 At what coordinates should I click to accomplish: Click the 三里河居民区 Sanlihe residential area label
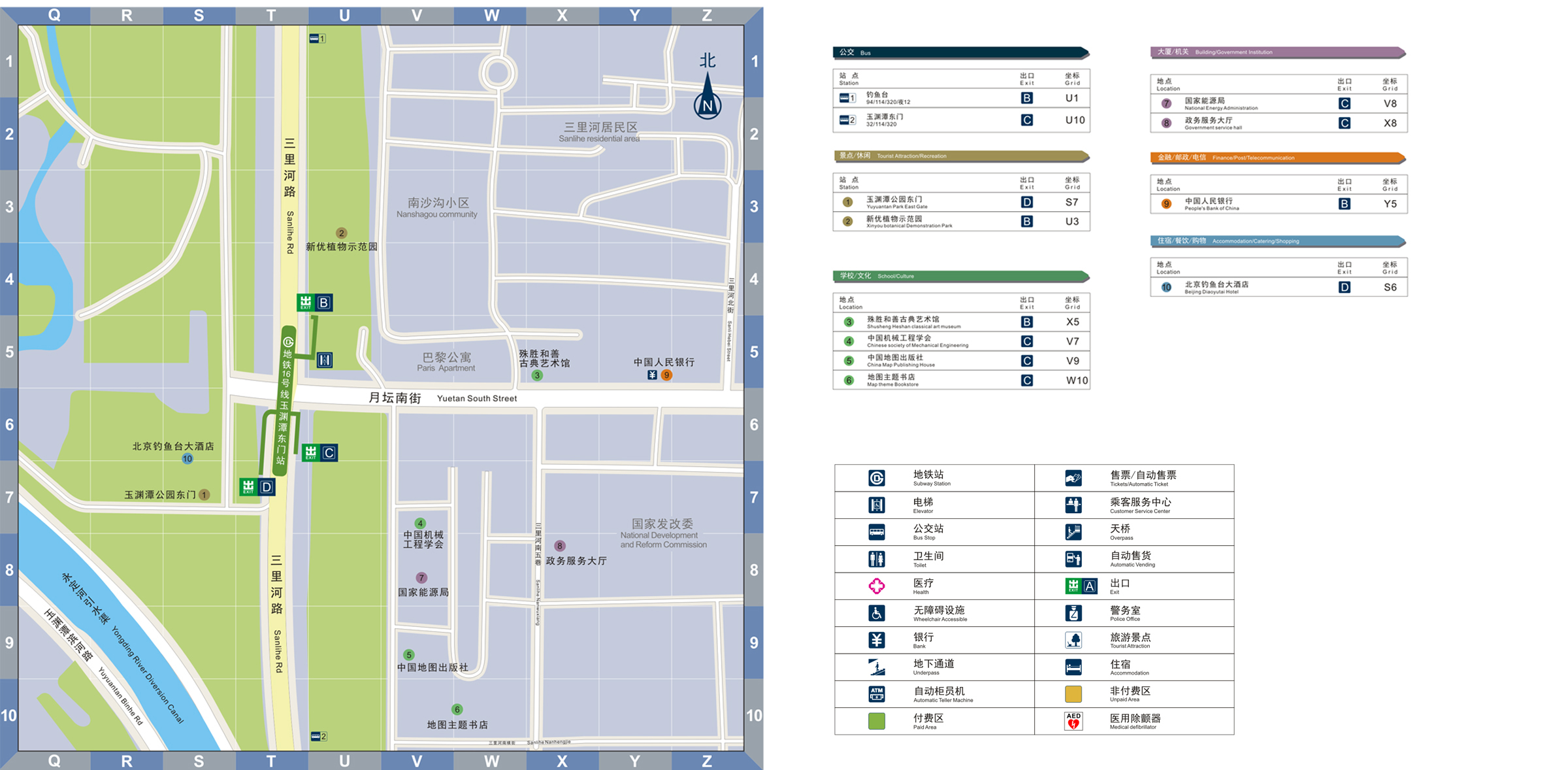point(600,131)
